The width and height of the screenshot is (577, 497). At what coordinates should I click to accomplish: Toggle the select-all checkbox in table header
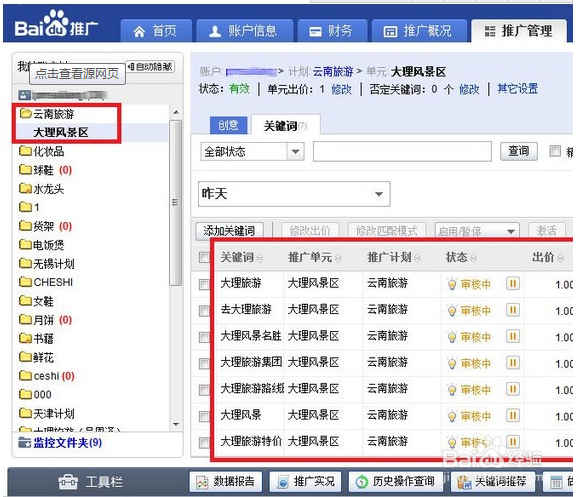pos(204,257)
